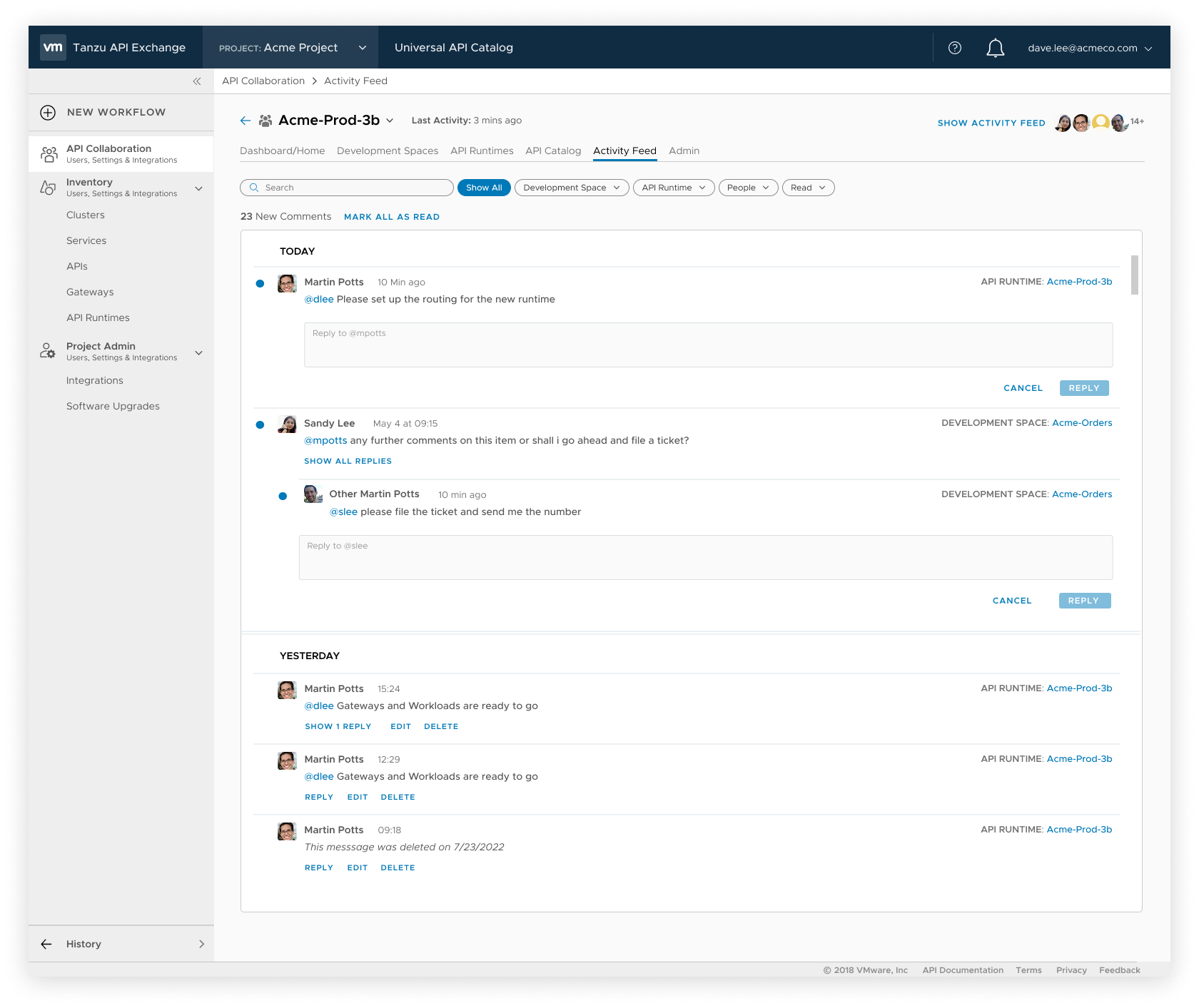Switch to the API Runtimes tab
Image resolution: width=1199 pixels, height=1008 pixels.
tap(482, 151)
